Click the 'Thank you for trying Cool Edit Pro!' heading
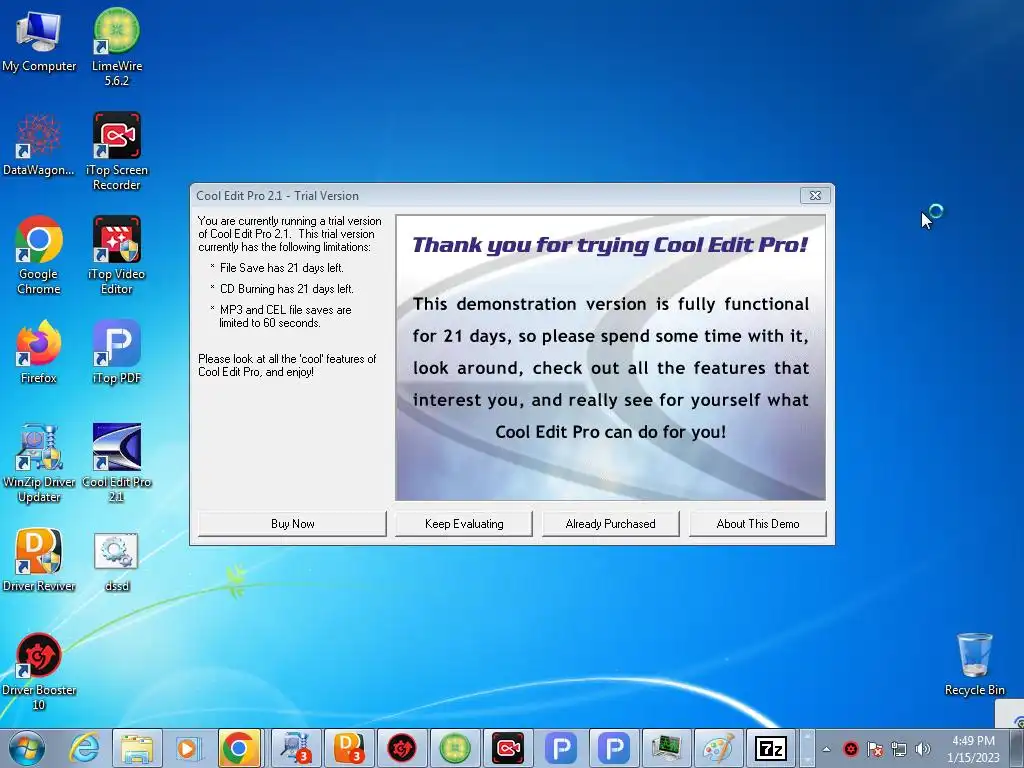1024x768 pixels. point(610,245)
